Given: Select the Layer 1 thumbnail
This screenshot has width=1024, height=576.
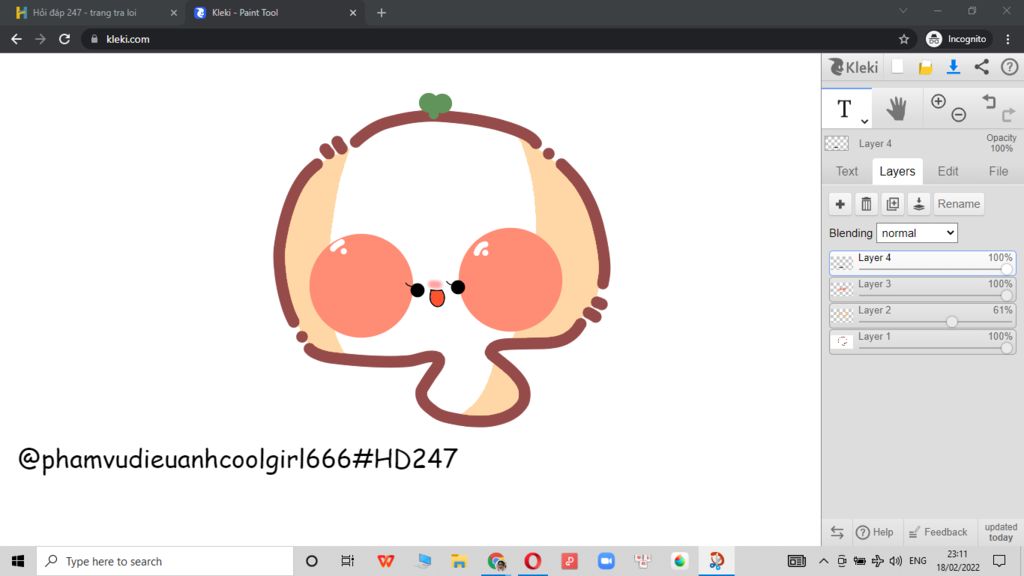Looking at the screenshot, I should pos(842,342).
